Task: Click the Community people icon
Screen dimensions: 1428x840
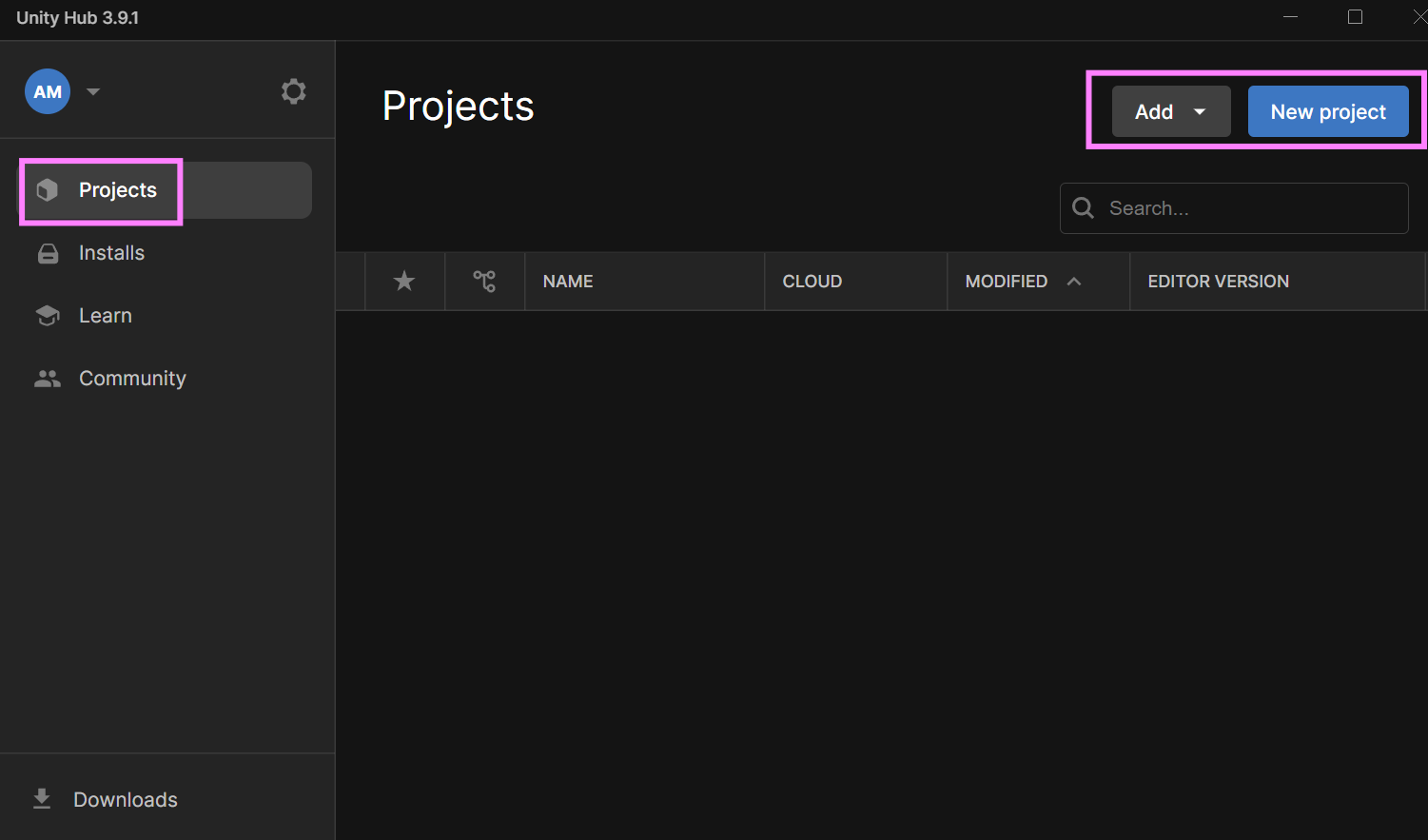Action: (48, 379)
